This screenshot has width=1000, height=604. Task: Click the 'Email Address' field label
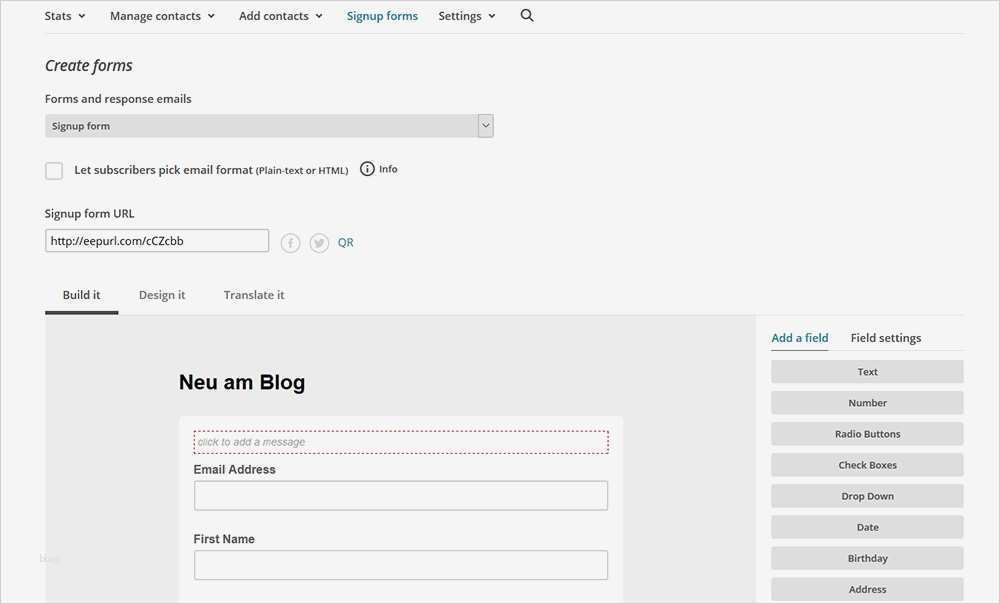coord(235,469)
